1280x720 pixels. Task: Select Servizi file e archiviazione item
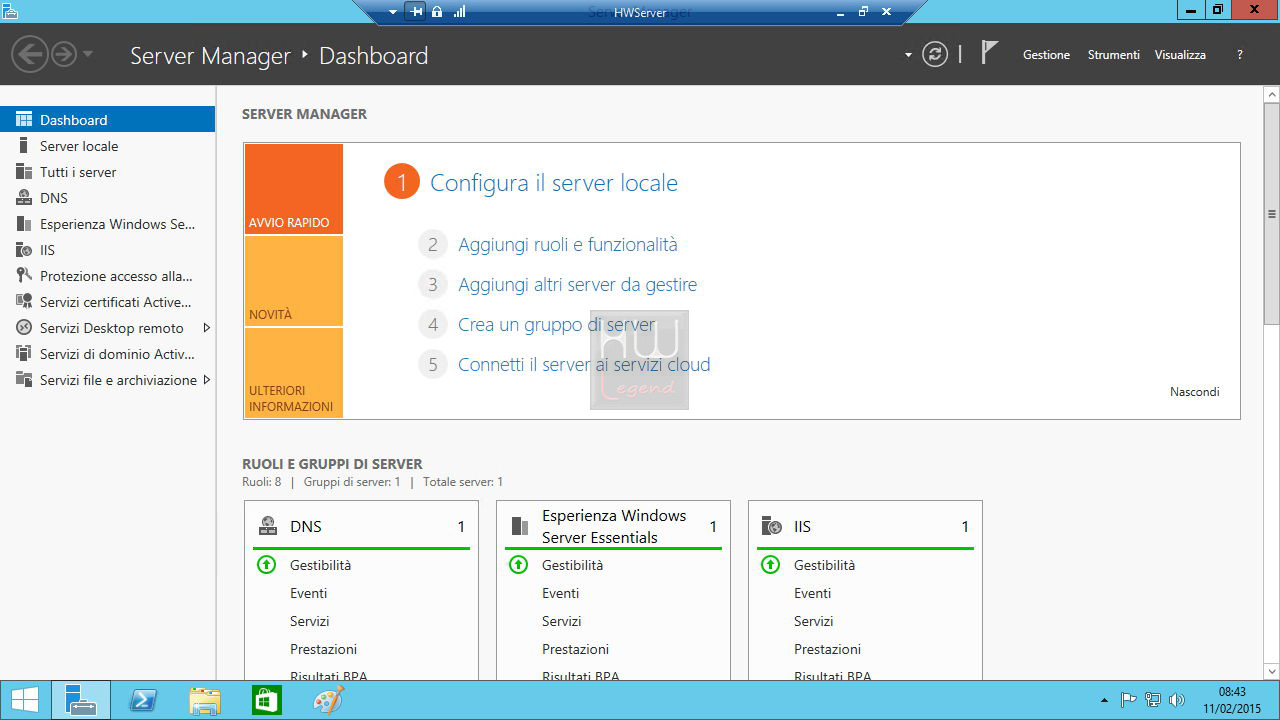(x=107, y=380)
